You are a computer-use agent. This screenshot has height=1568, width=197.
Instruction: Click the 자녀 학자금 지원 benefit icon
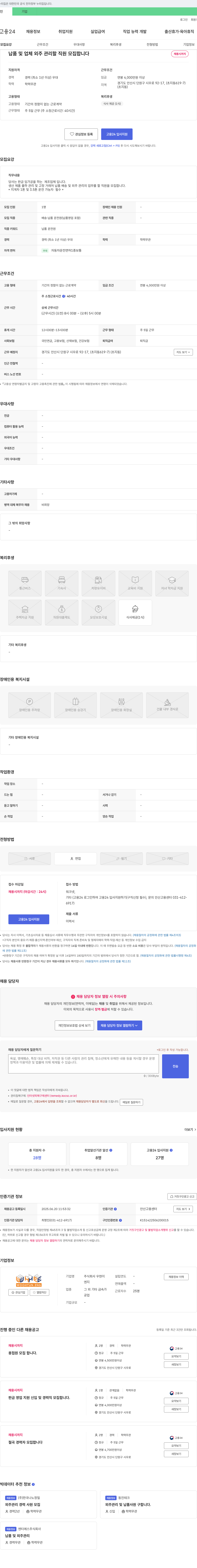(x=172, y=583)
